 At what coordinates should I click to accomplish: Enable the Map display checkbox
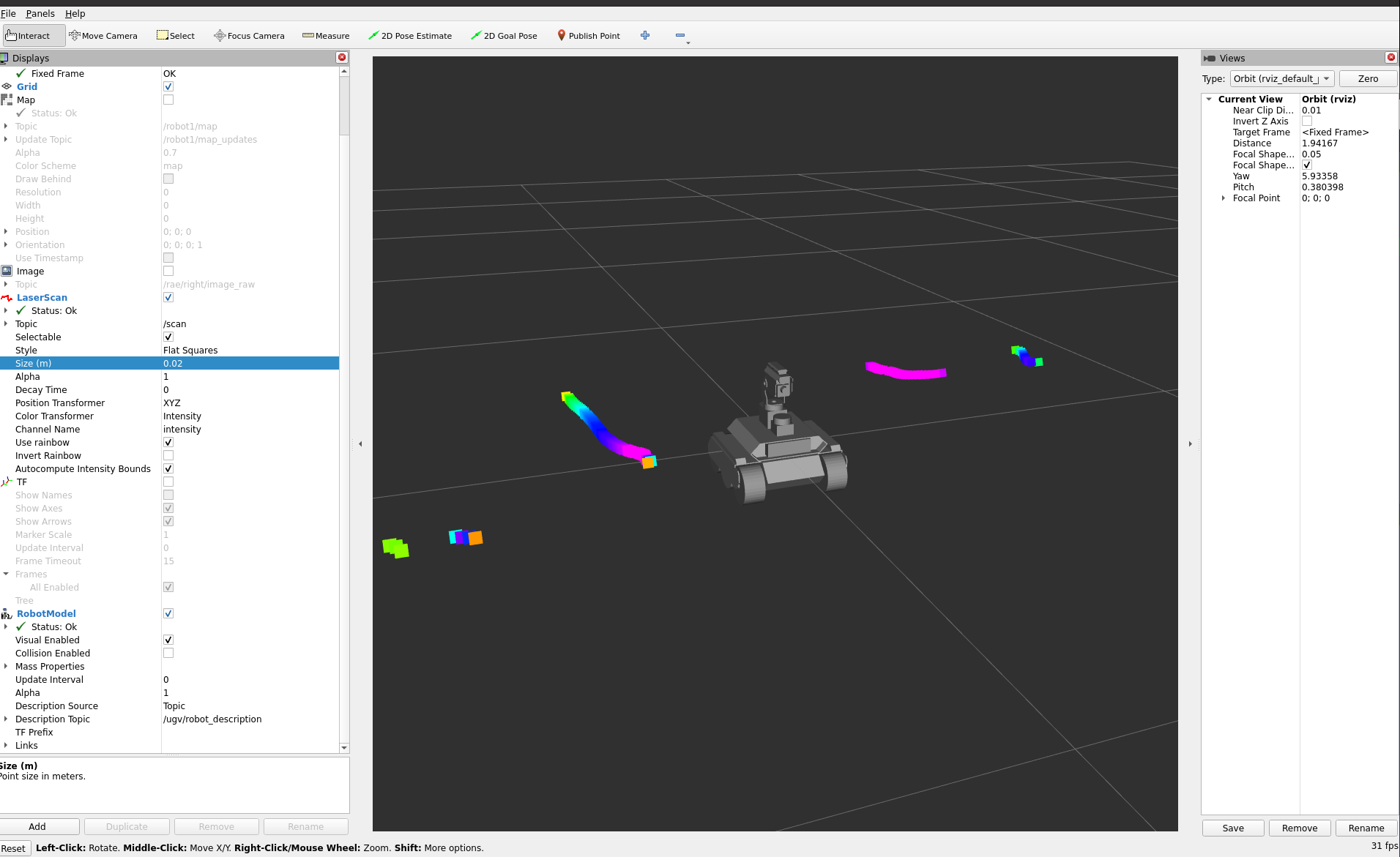(168, 100)
